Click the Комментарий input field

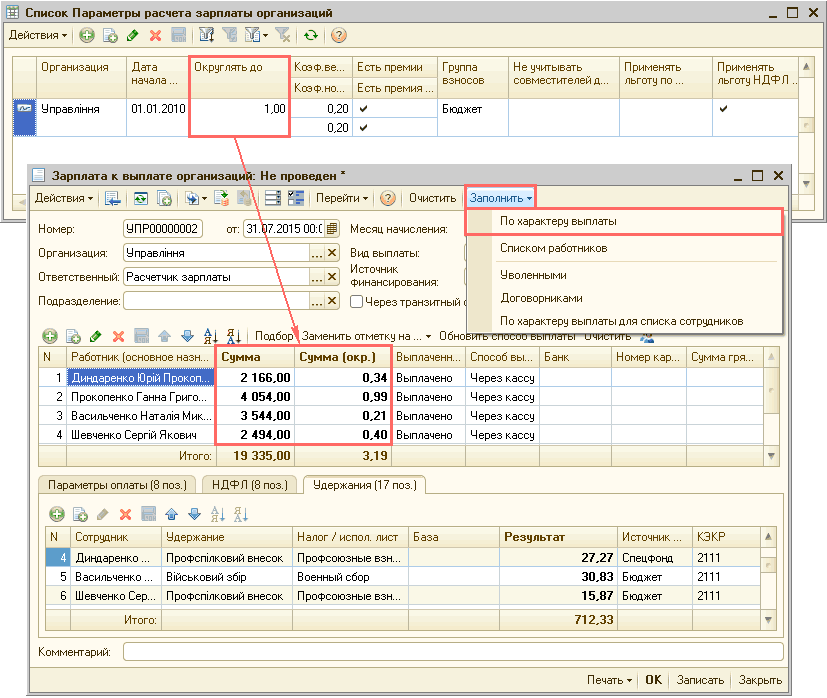(x=452, y=653)
